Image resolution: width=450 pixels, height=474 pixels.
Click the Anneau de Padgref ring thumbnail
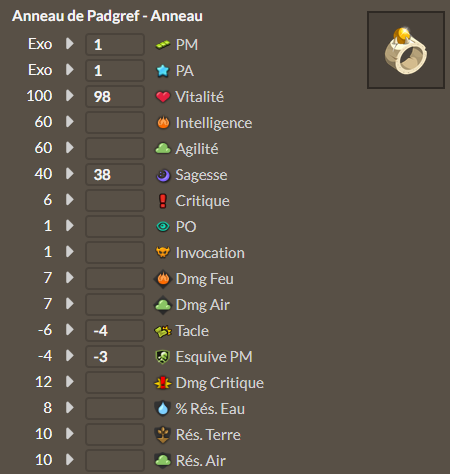coord(406,50)
